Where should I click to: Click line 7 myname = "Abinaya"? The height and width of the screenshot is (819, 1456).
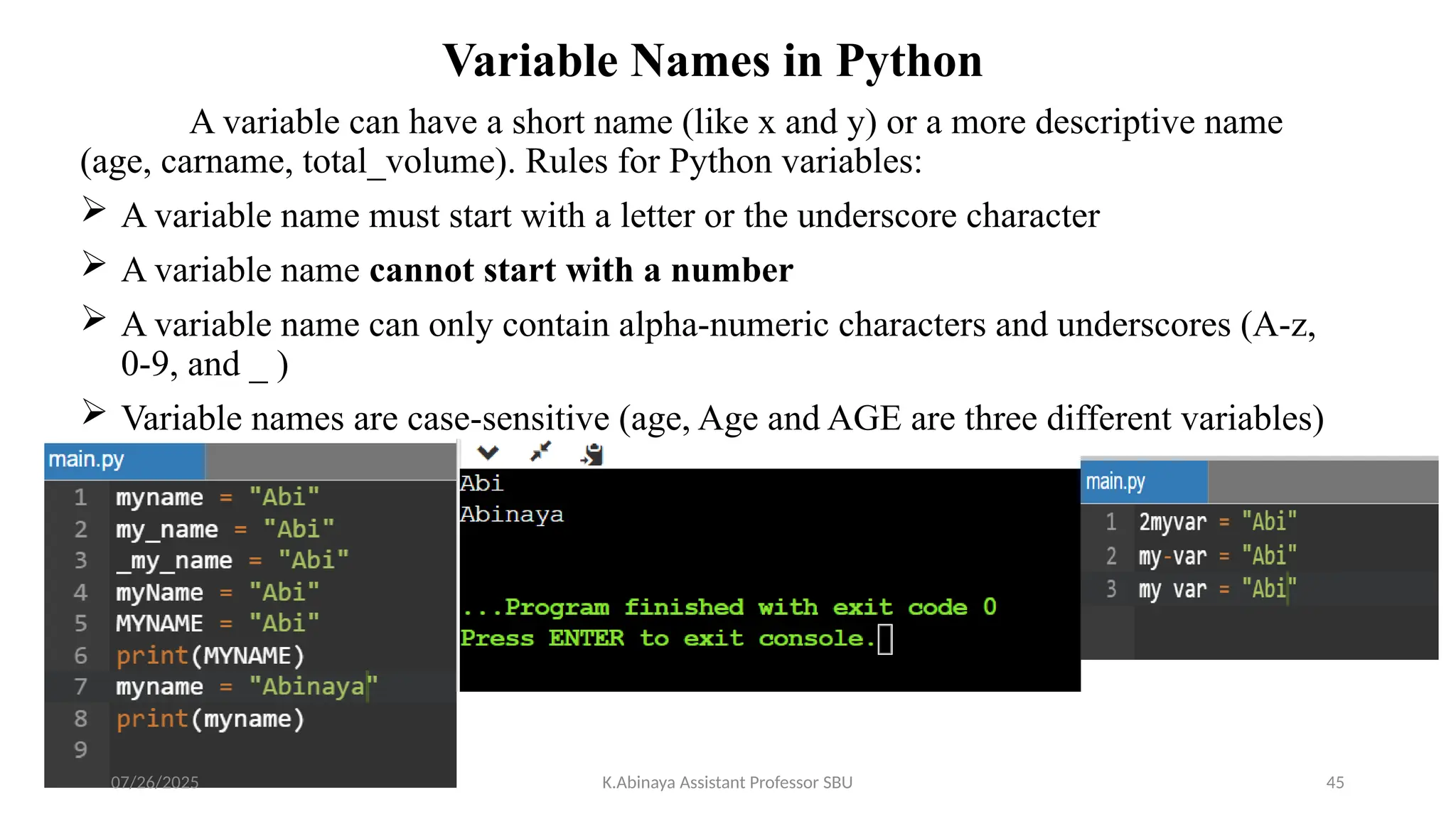pyautogui.click(x=247, y=687)
